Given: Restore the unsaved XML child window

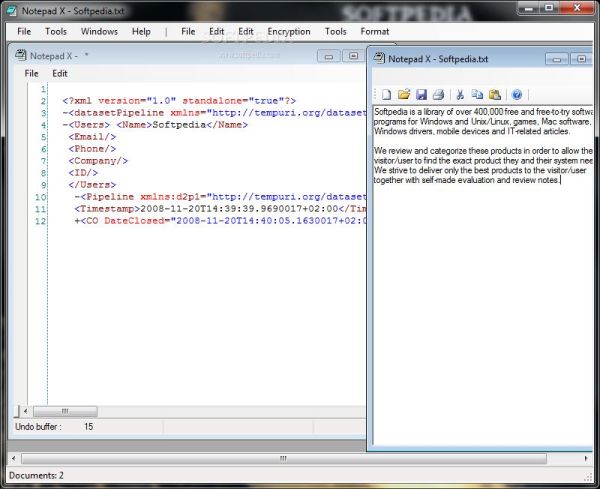Looking at the screenshot, I should tap(353, 56).
